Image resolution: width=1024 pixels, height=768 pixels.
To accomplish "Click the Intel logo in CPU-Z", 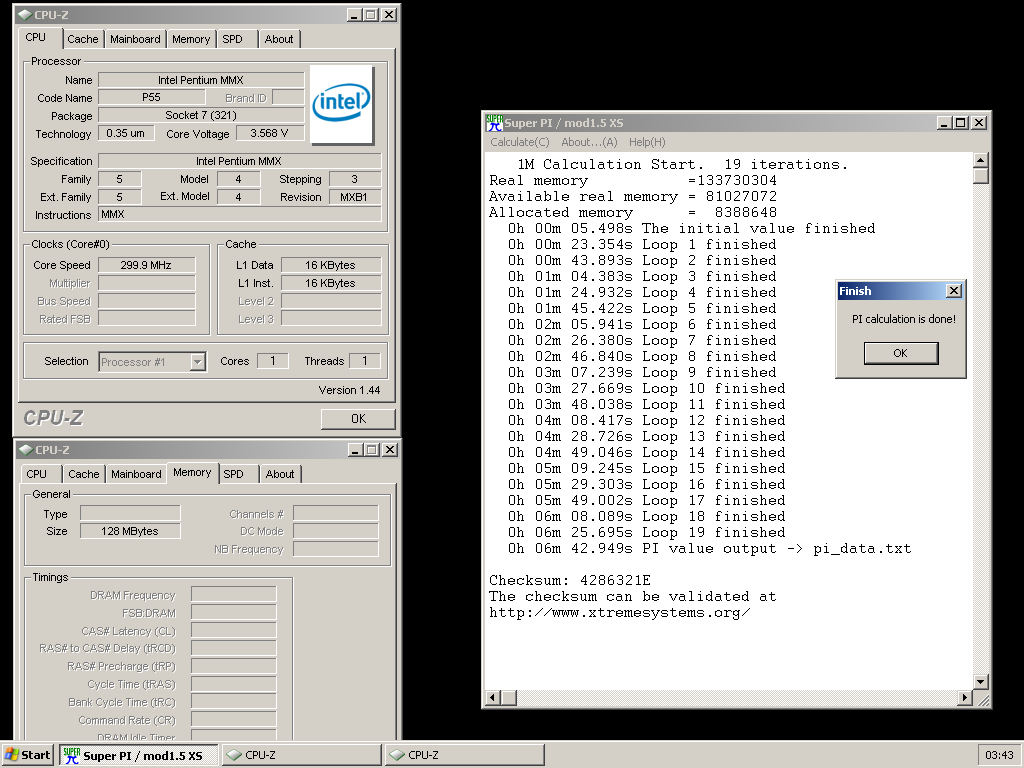I will 342,104.
